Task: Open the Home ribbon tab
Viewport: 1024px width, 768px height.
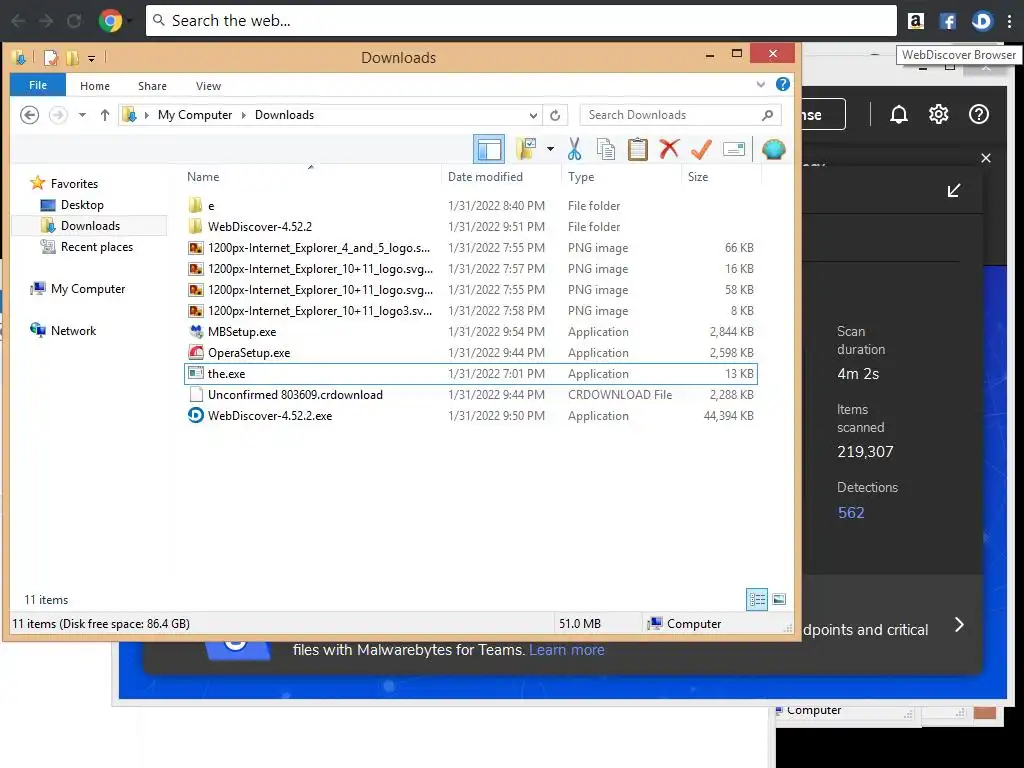Action: (95, 86)
